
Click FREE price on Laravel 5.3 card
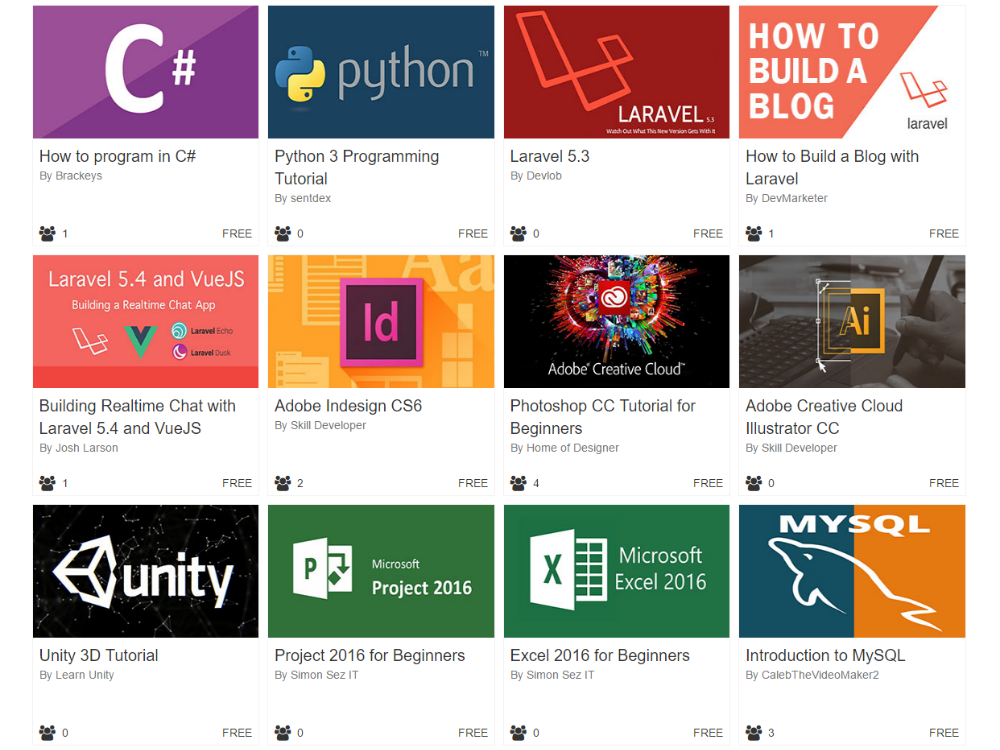(708, 234)
